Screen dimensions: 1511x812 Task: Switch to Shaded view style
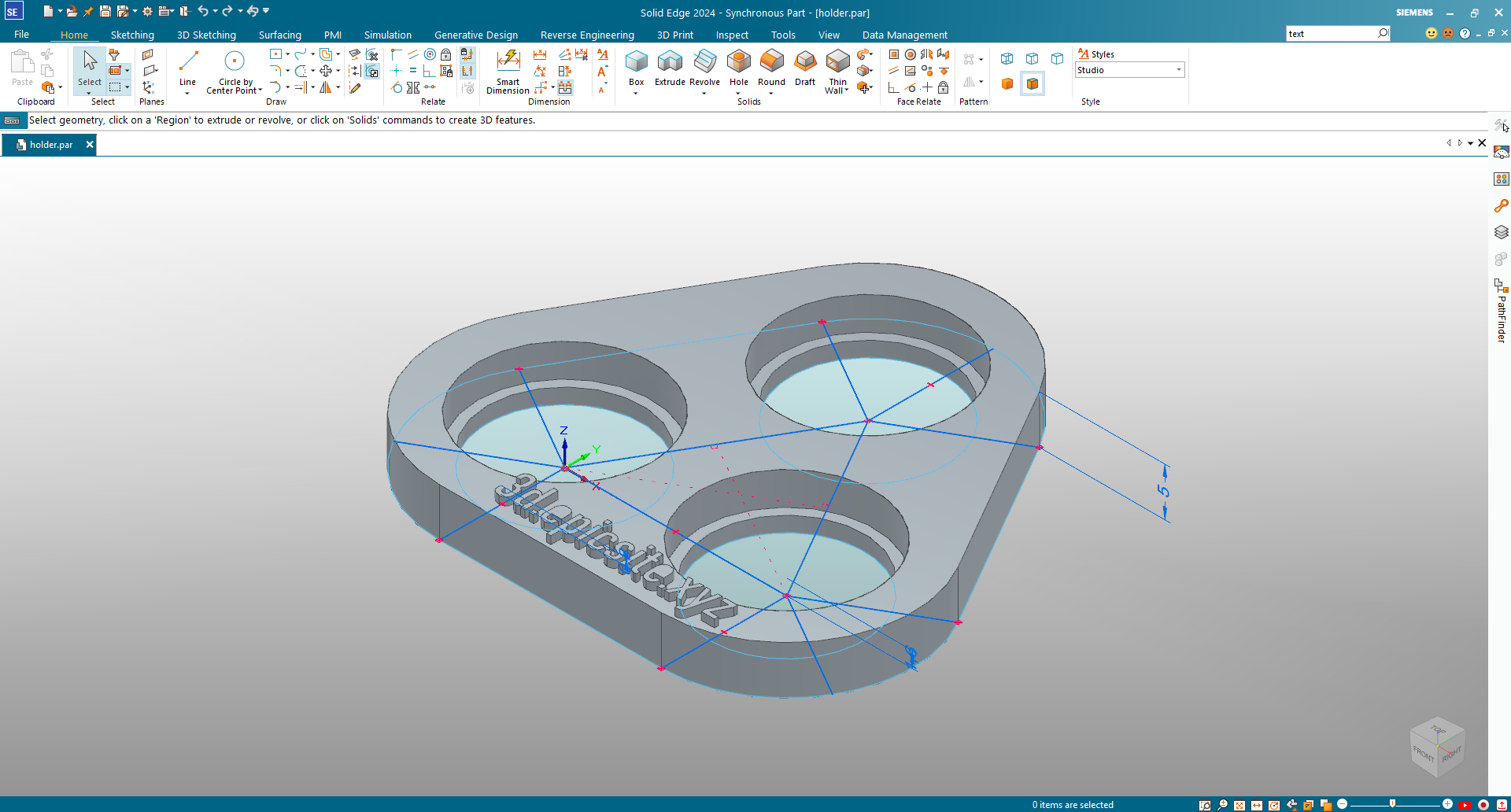coord(1007,83)
